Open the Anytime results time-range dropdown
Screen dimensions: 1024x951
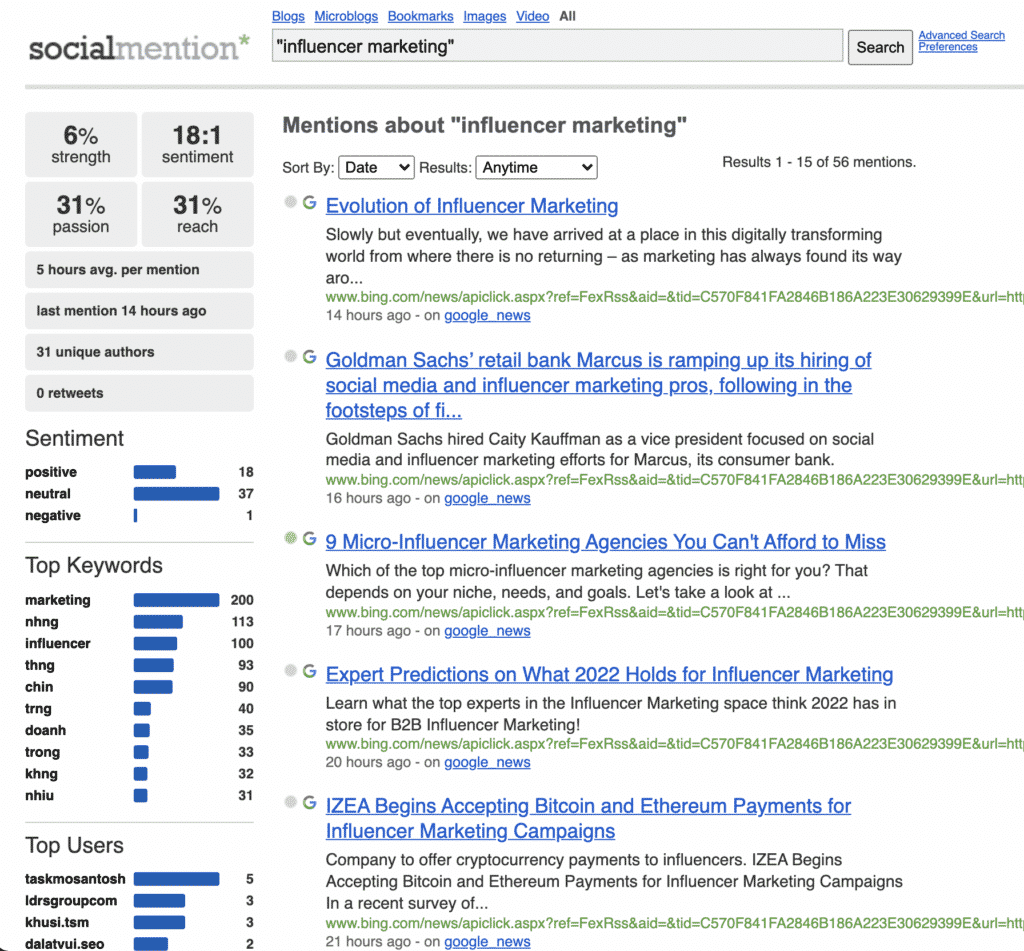click(x=536, y=167)
